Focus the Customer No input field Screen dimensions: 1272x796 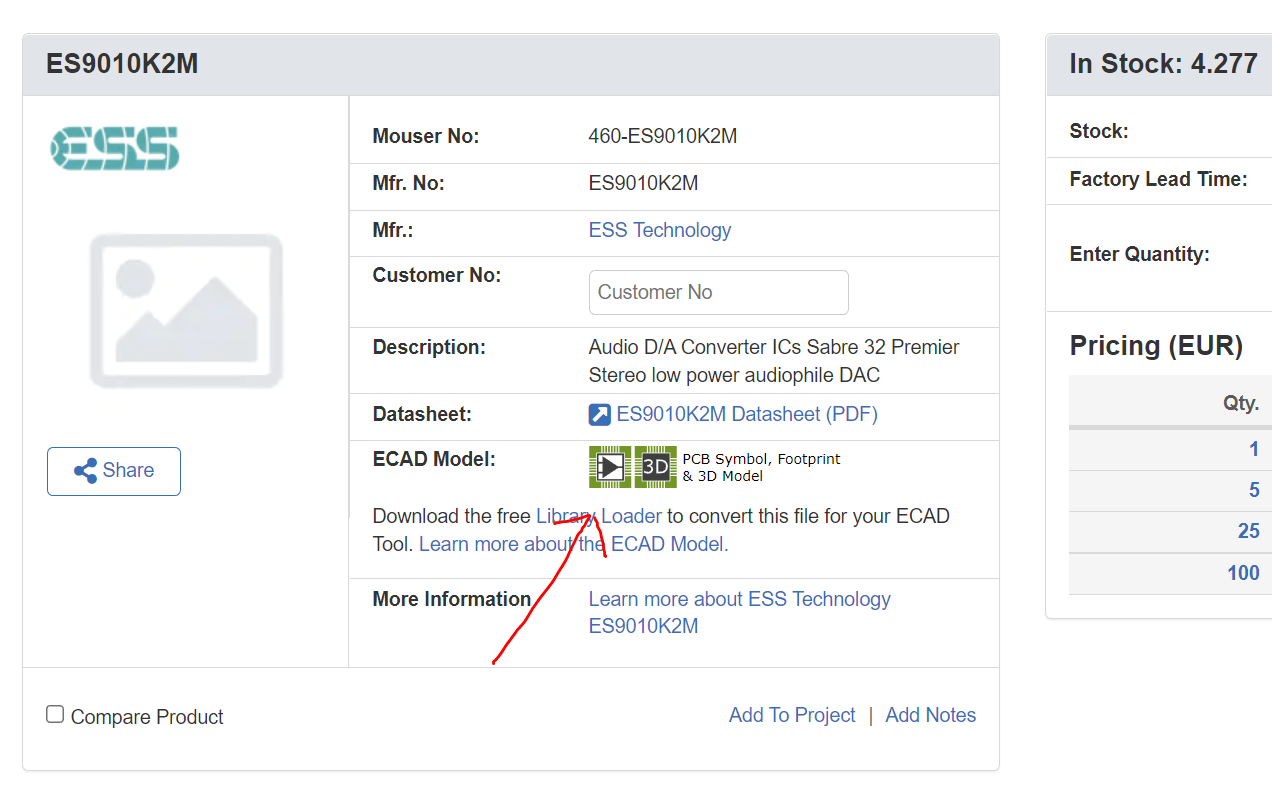pyautogui.click(x=719, y=292)
